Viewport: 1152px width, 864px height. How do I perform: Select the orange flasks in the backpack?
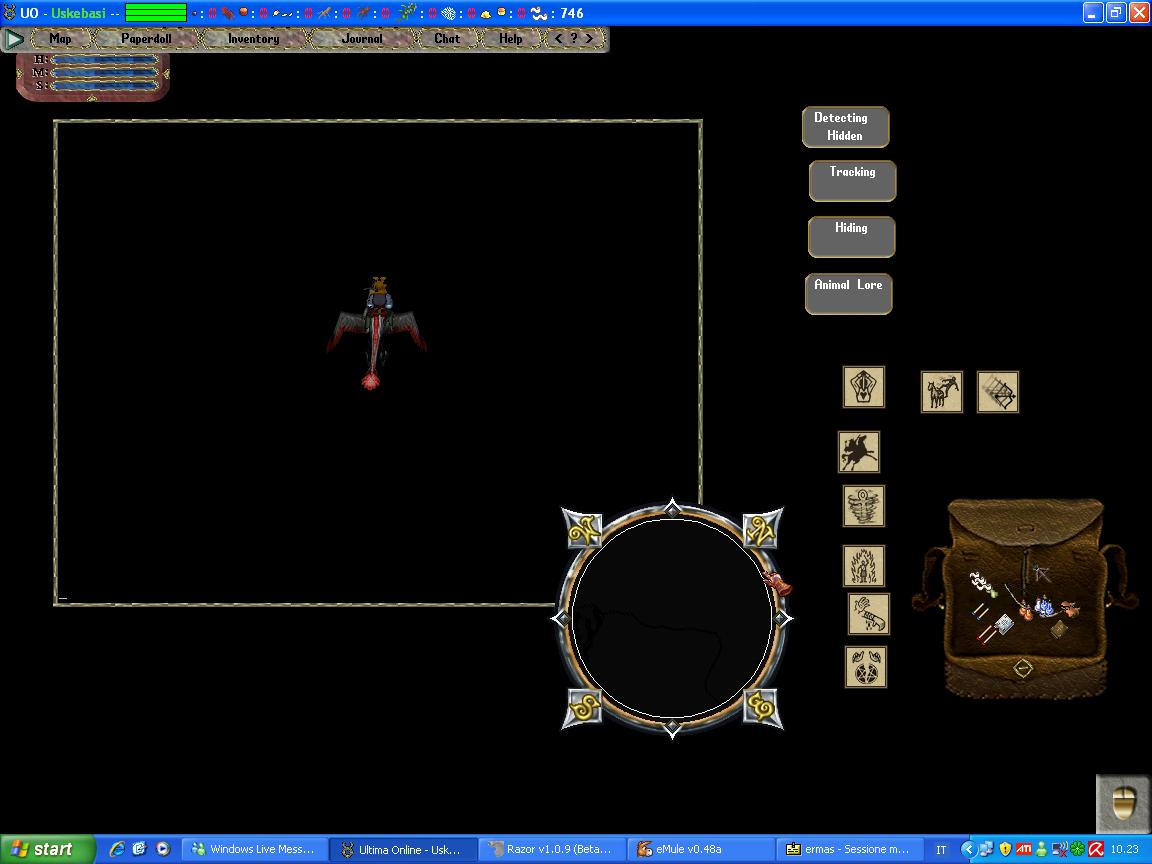pyautogui.click(x=1024, y=611)
